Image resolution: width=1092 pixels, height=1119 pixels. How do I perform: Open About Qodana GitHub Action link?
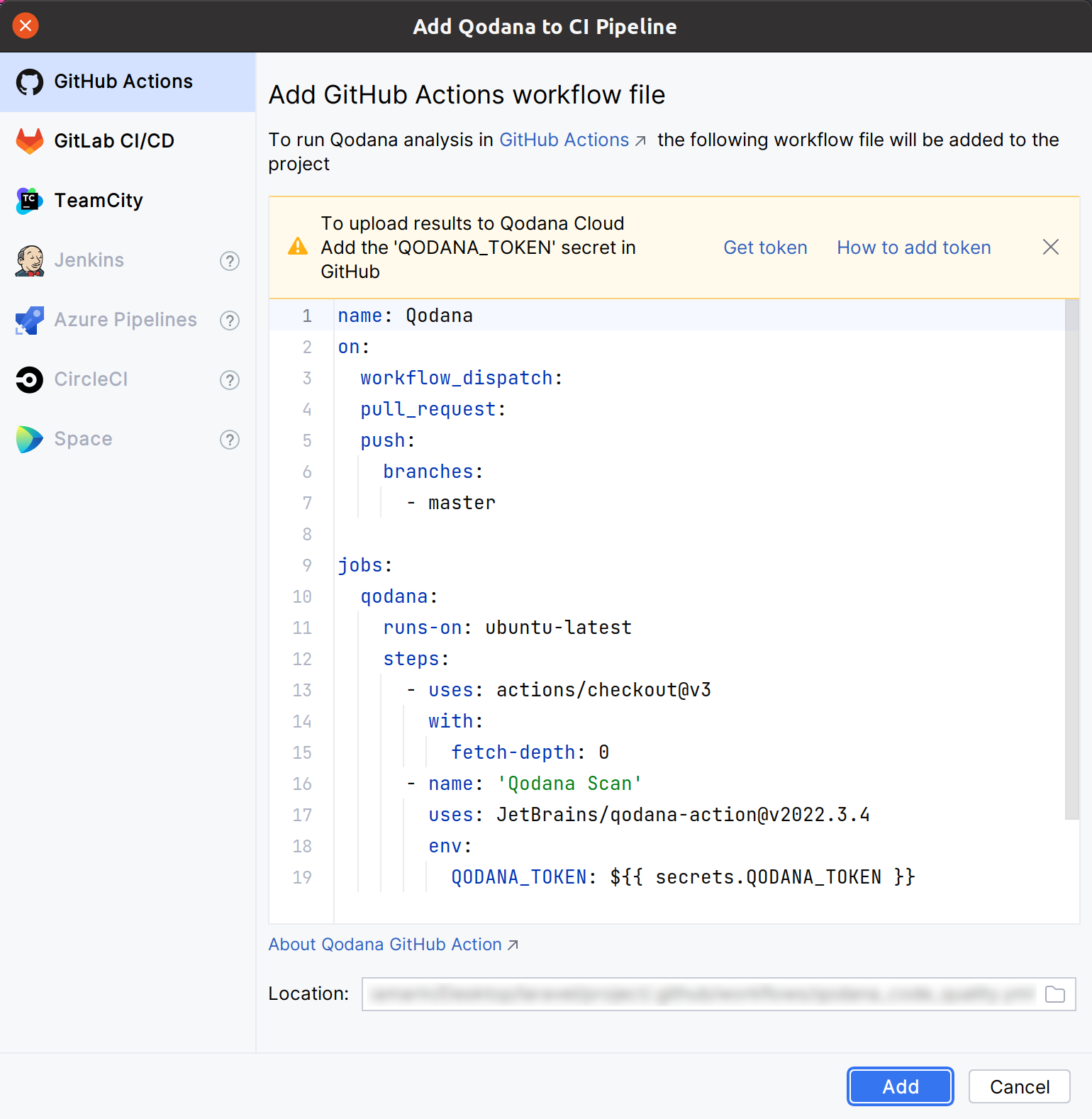[x=393, y=945]
